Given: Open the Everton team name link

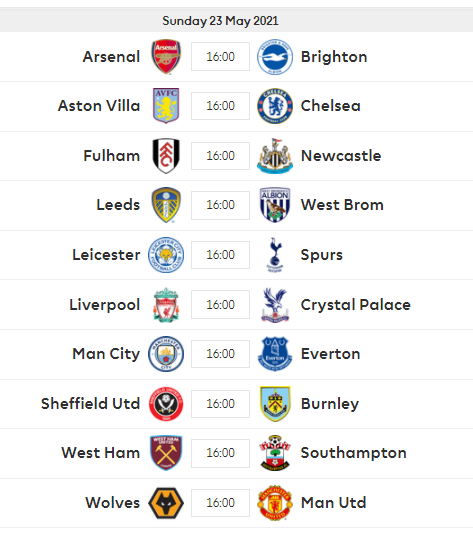Looking at the screenshot, I should pos(330,354).
